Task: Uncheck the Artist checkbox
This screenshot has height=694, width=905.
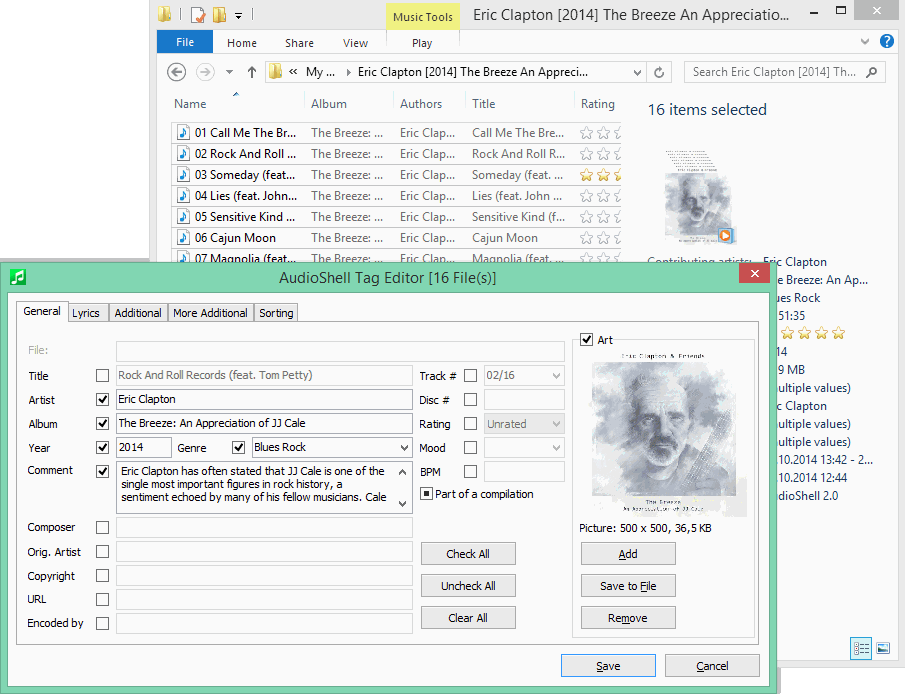Action: [x=102, y=400]
